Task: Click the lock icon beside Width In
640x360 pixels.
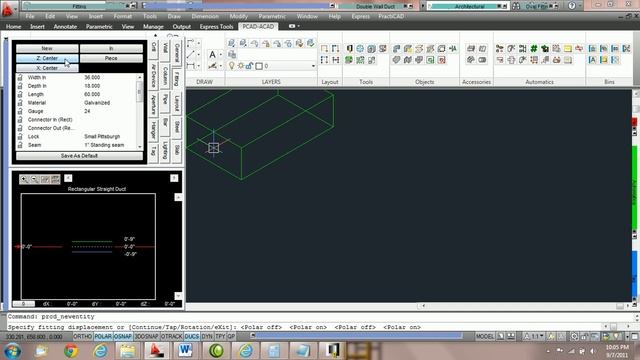Action: point(20,77)
